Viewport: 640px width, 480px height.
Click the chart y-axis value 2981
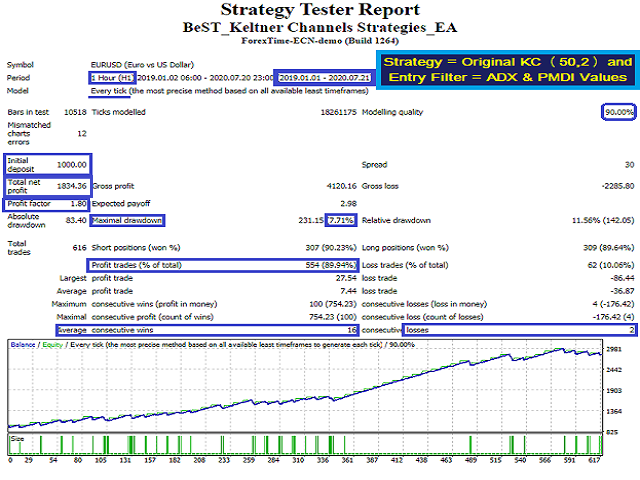tap(614, 349)
